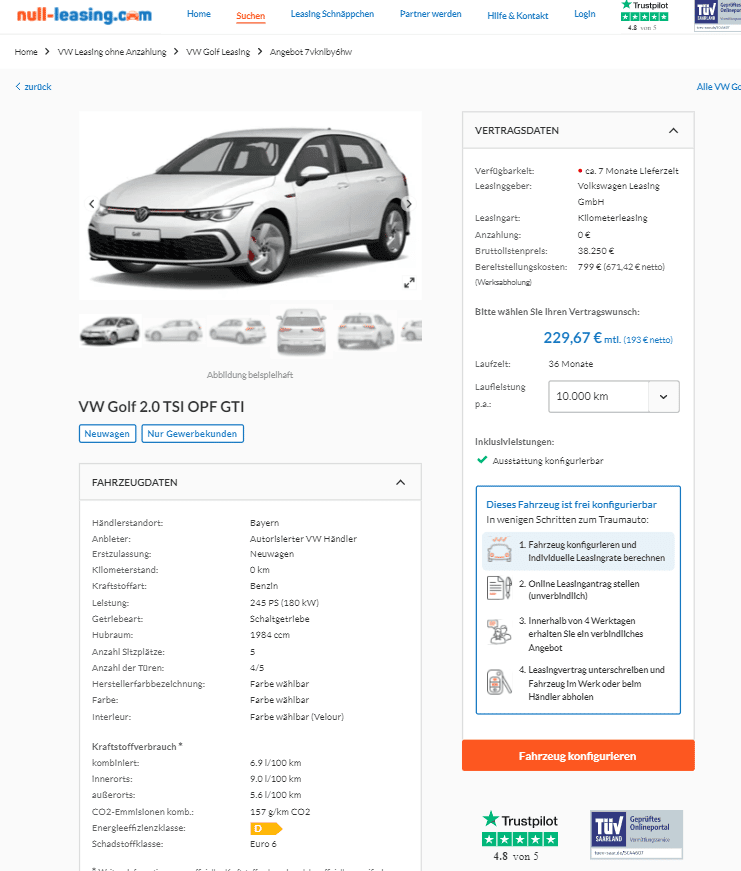Open the Trustpilot rating badge in header

point(644,16)
